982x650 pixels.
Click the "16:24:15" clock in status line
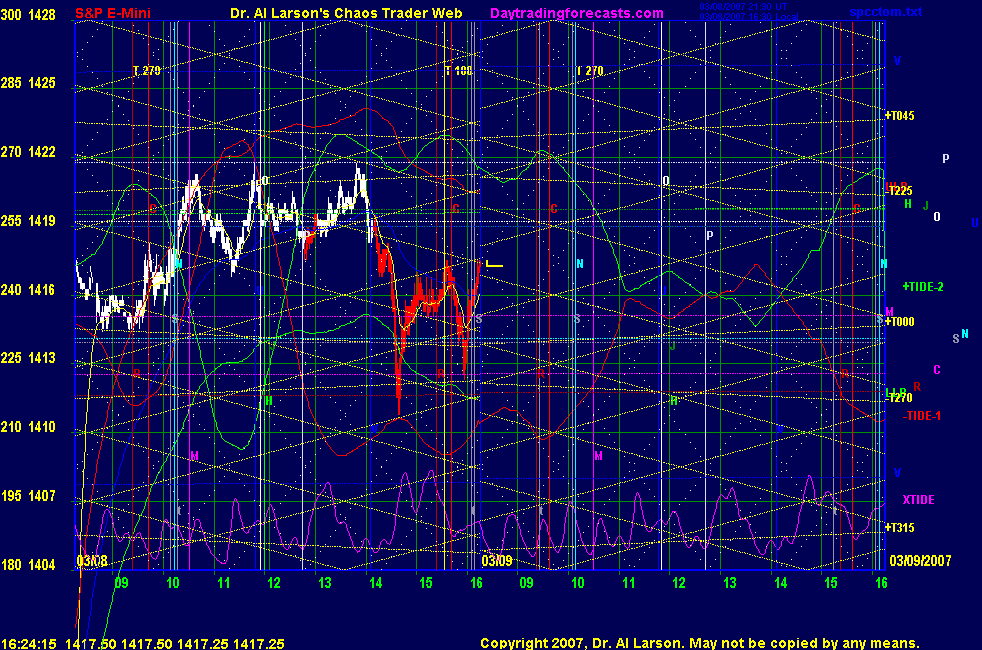(x=29, y=644)
